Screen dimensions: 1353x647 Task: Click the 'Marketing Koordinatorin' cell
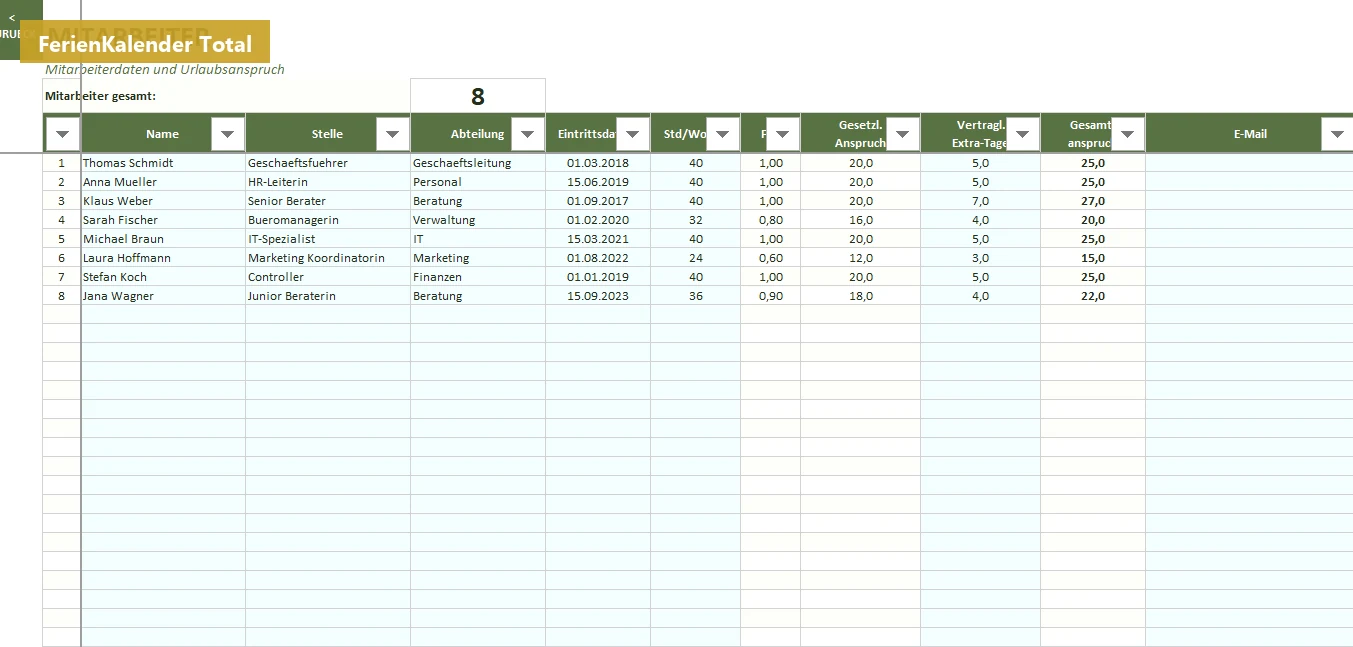328,258
